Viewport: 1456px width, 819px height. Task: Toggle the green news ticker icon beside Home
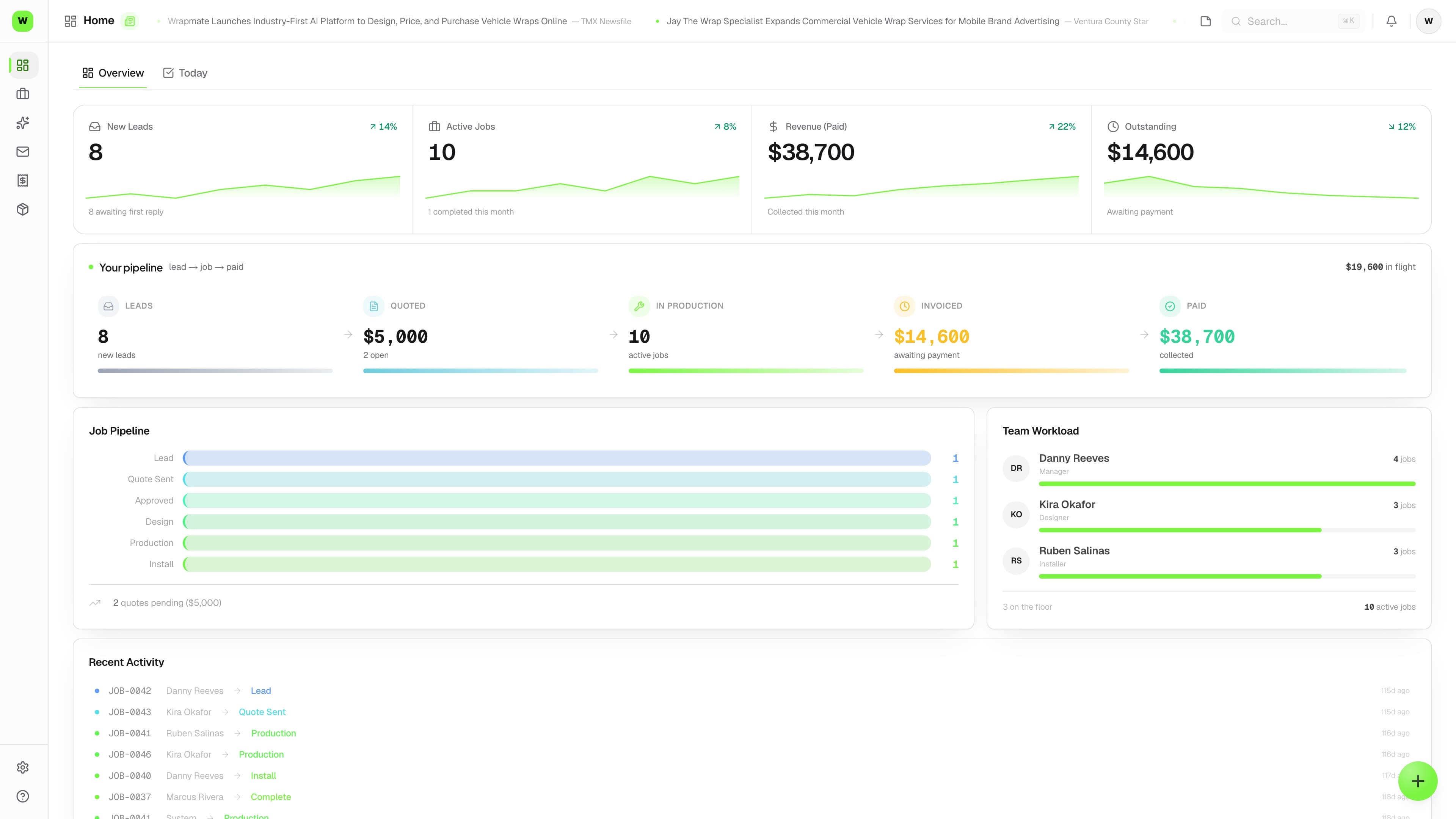(130, 21)
